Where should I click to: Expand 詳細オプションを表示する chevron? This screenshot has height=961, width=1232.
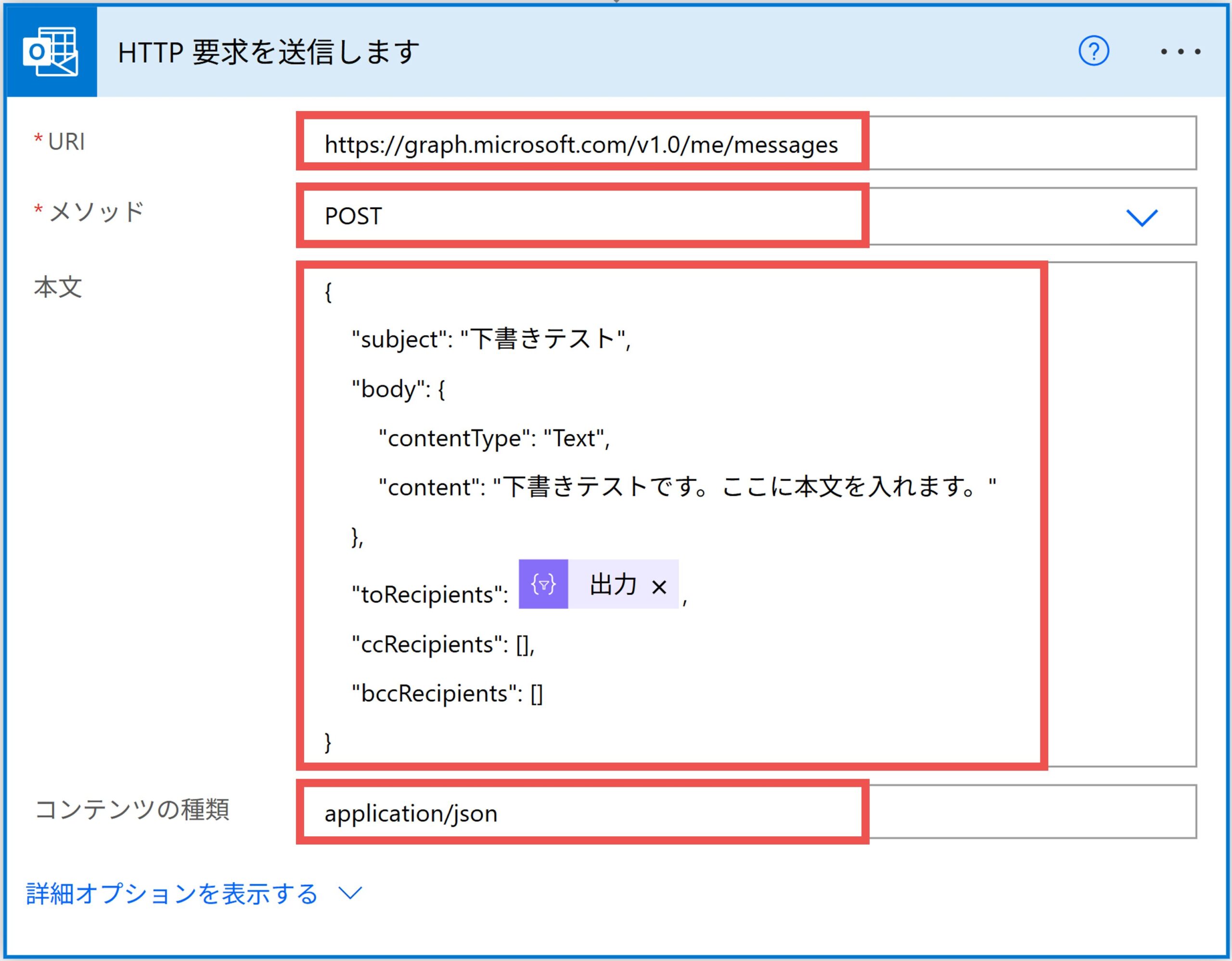(x=350, y=893)
